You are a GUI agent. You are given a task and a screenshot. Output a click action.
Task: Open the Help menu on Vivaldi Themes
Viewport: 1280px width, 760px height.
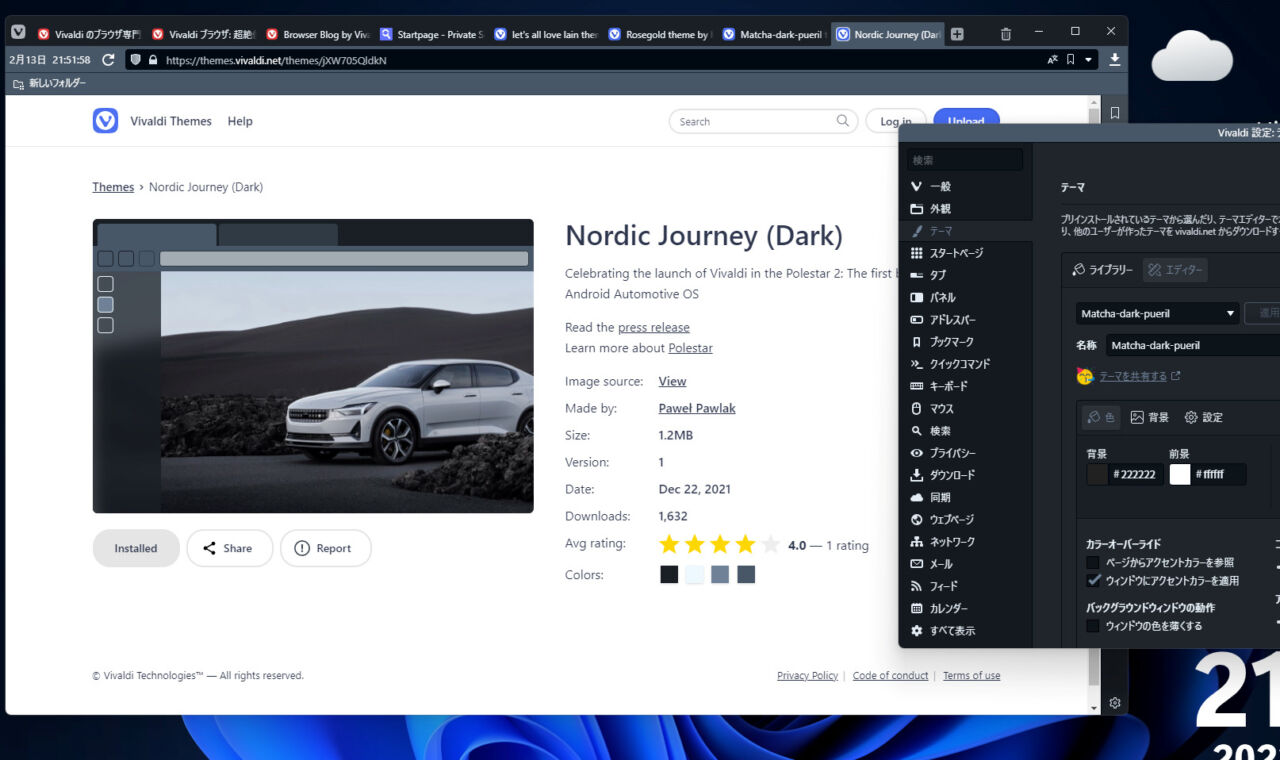point(240,121)
